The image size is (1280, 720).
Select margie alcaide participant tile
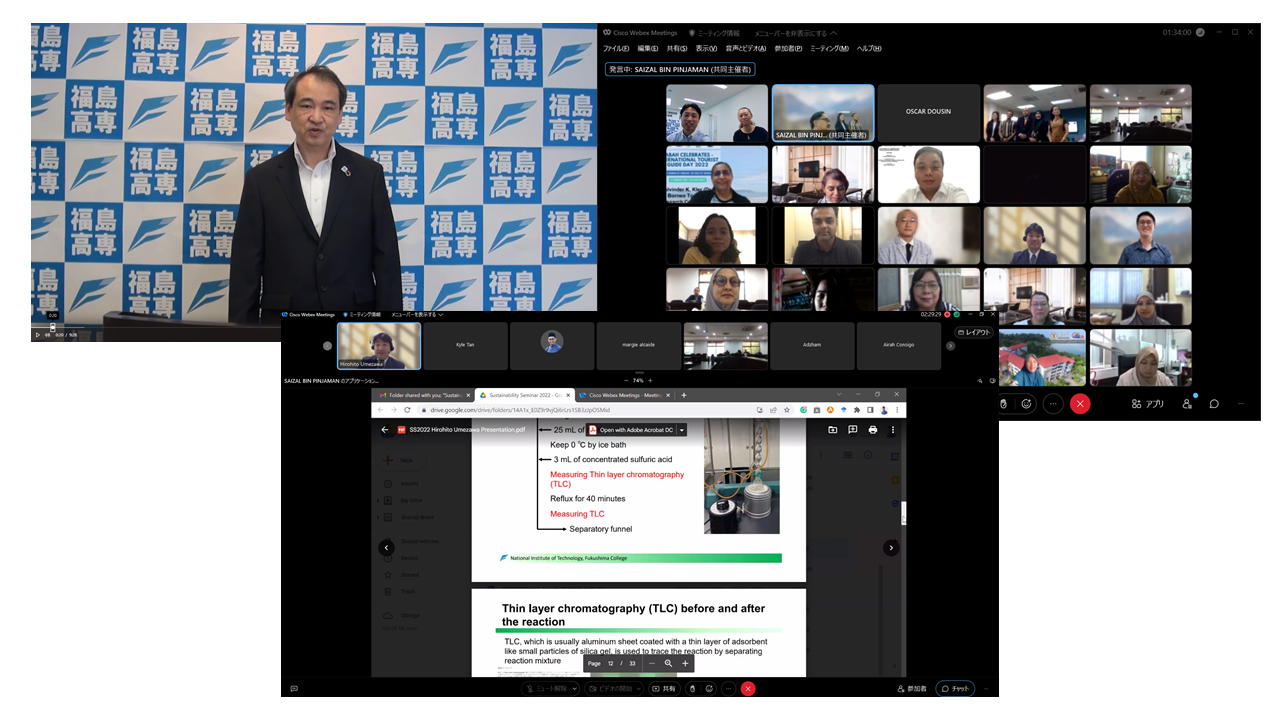pyautogui.click(x=638, y=346)
